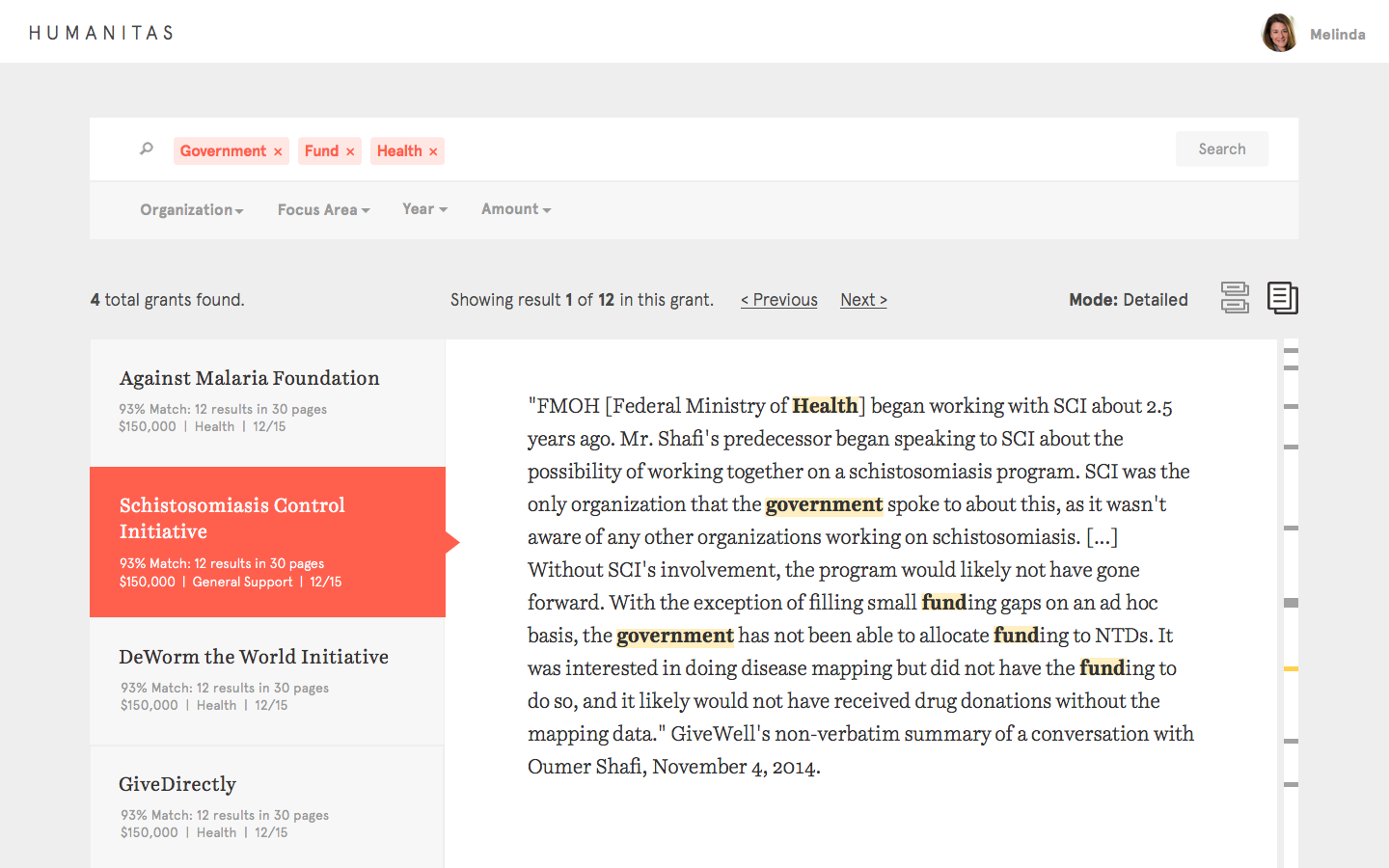Click the 'Mode: Detailed' label
Image resolution: width=1389 pixels, height=868 pixels.
(1129, 300)
